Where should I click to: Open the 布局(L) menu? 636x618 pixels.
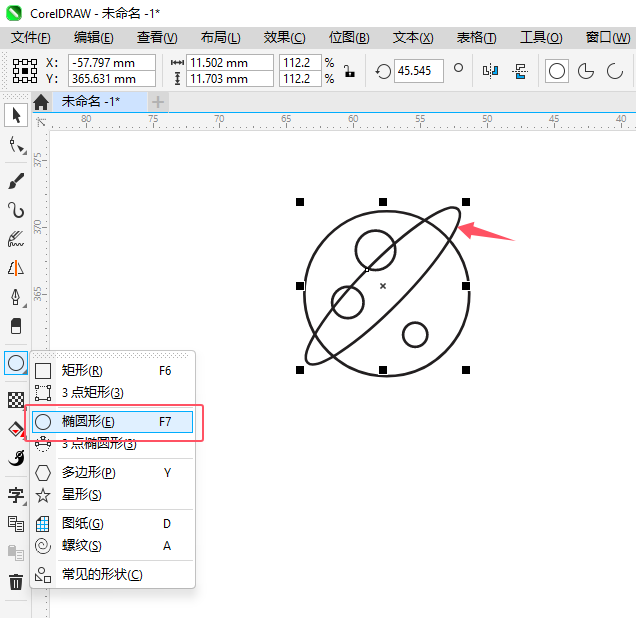coord(221,38)
